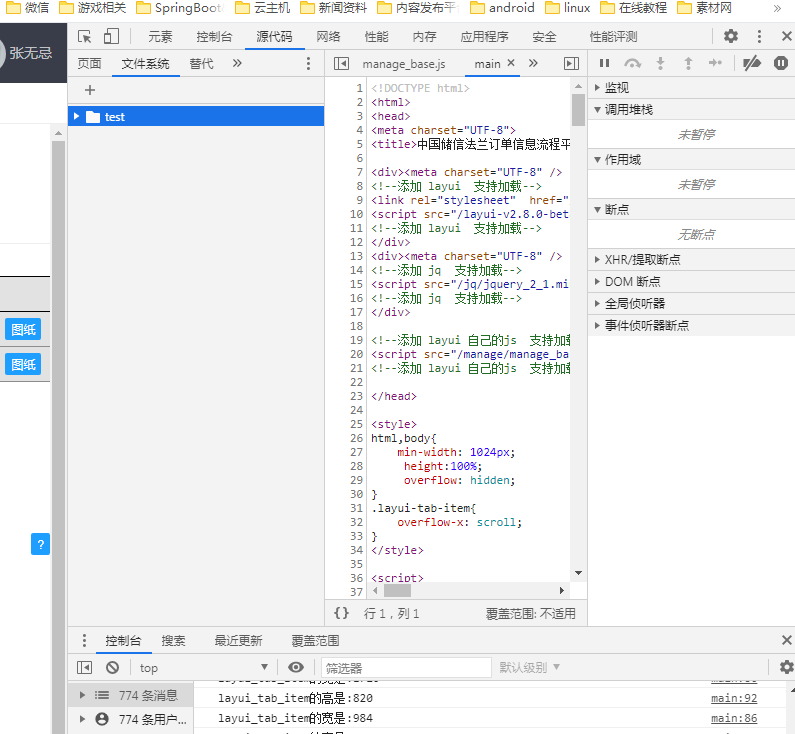Image resolution: width=795 pixels, height=734 pixels.
Task: Pause script execution button
Action: coord(604,63)
